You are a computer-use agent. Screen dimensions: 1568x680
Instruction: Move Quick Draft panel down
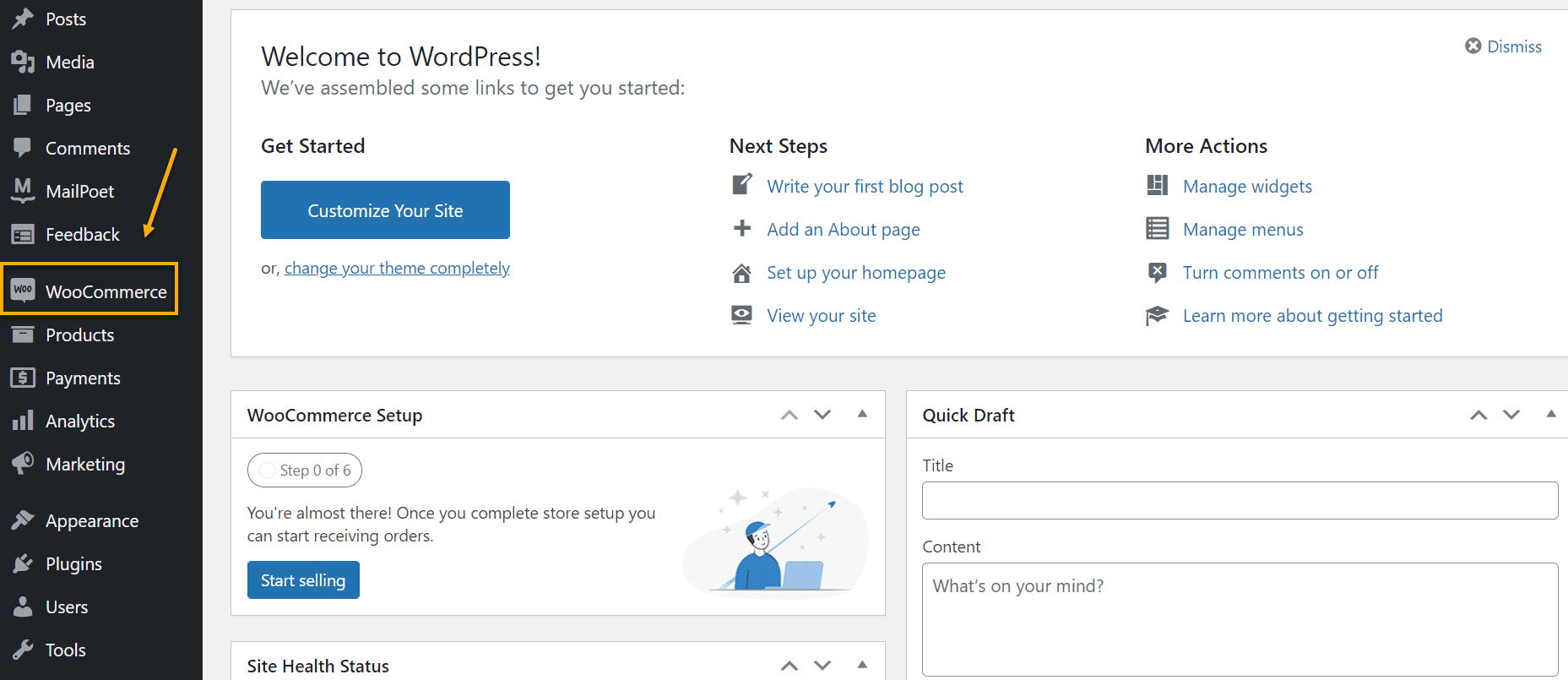[1511, 415]
